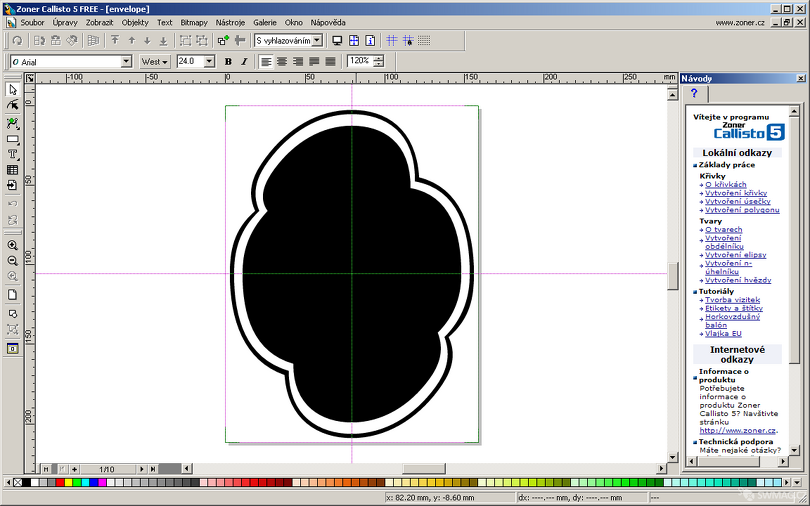The image size is (810, 506).
Task: Open the Objekty menu
Action: [x=135, y=23]
